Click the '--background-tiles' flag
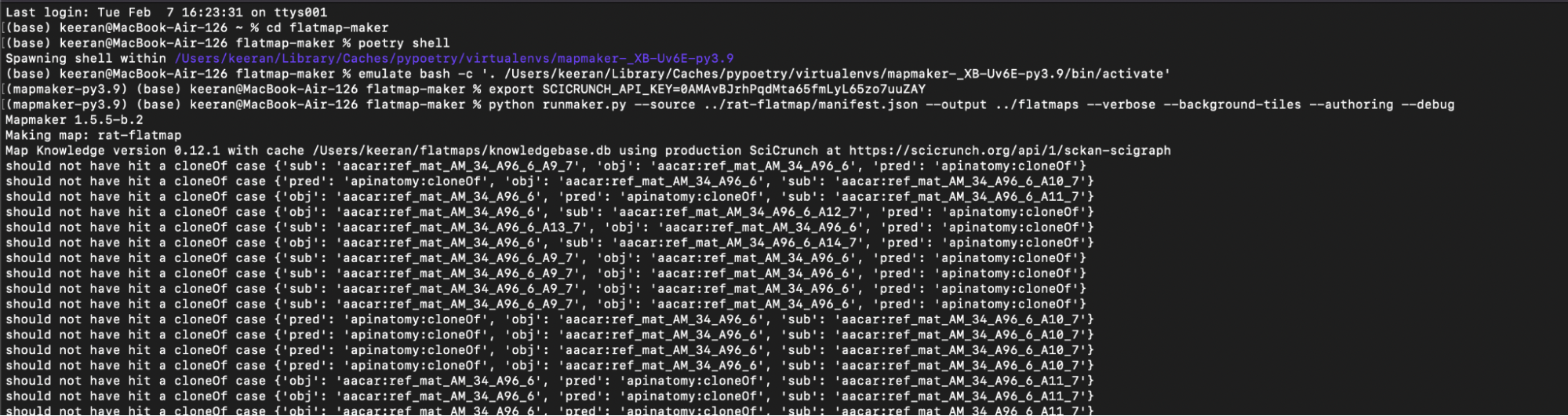Image resolution: width=1568 pixels, height=416 pixels. tap(1232, 104)
